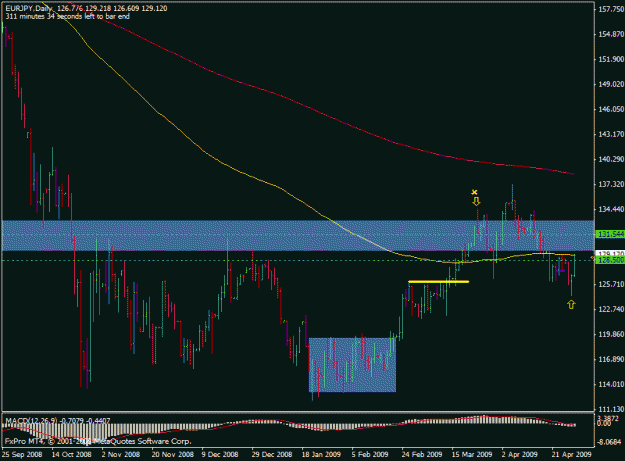The image size is (625, 461).
Task: Click the 154.870 price axis label
Action: (611, 35)
